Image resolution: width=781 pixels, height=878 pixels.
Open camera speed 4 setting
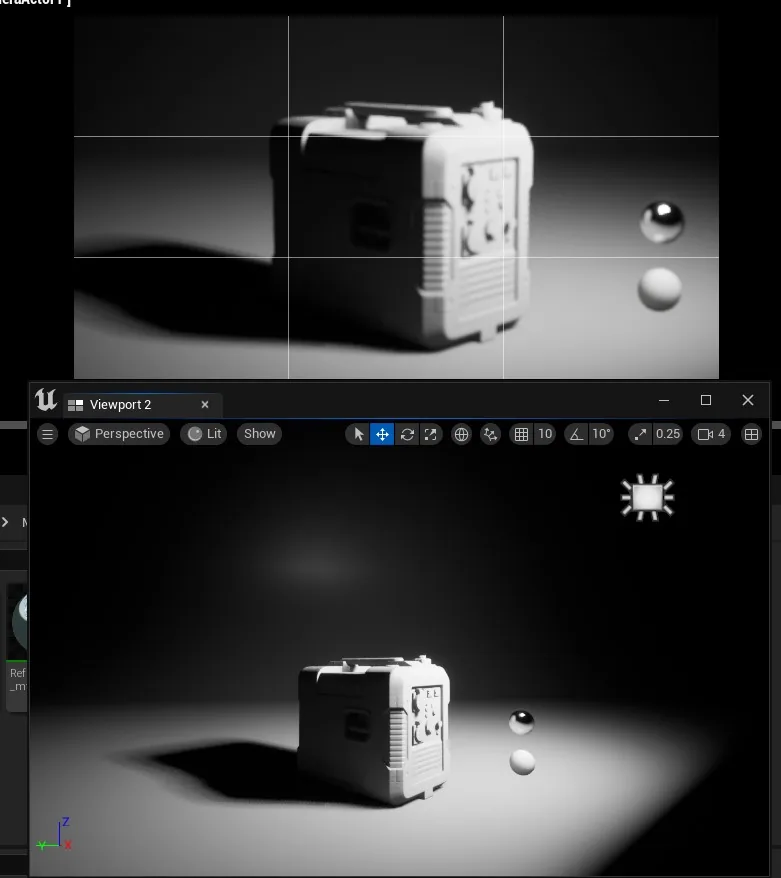point(711,434)
